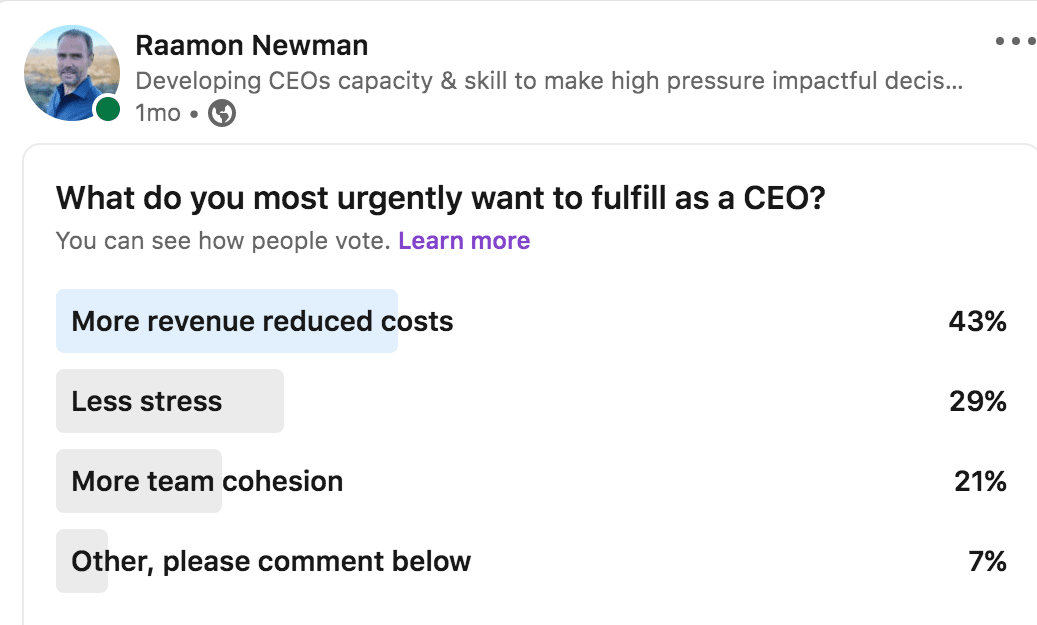The height and width of the screenshot is (625, 1037).
Task: Click the blue highlighted 43% result bar
Action: 227,321
